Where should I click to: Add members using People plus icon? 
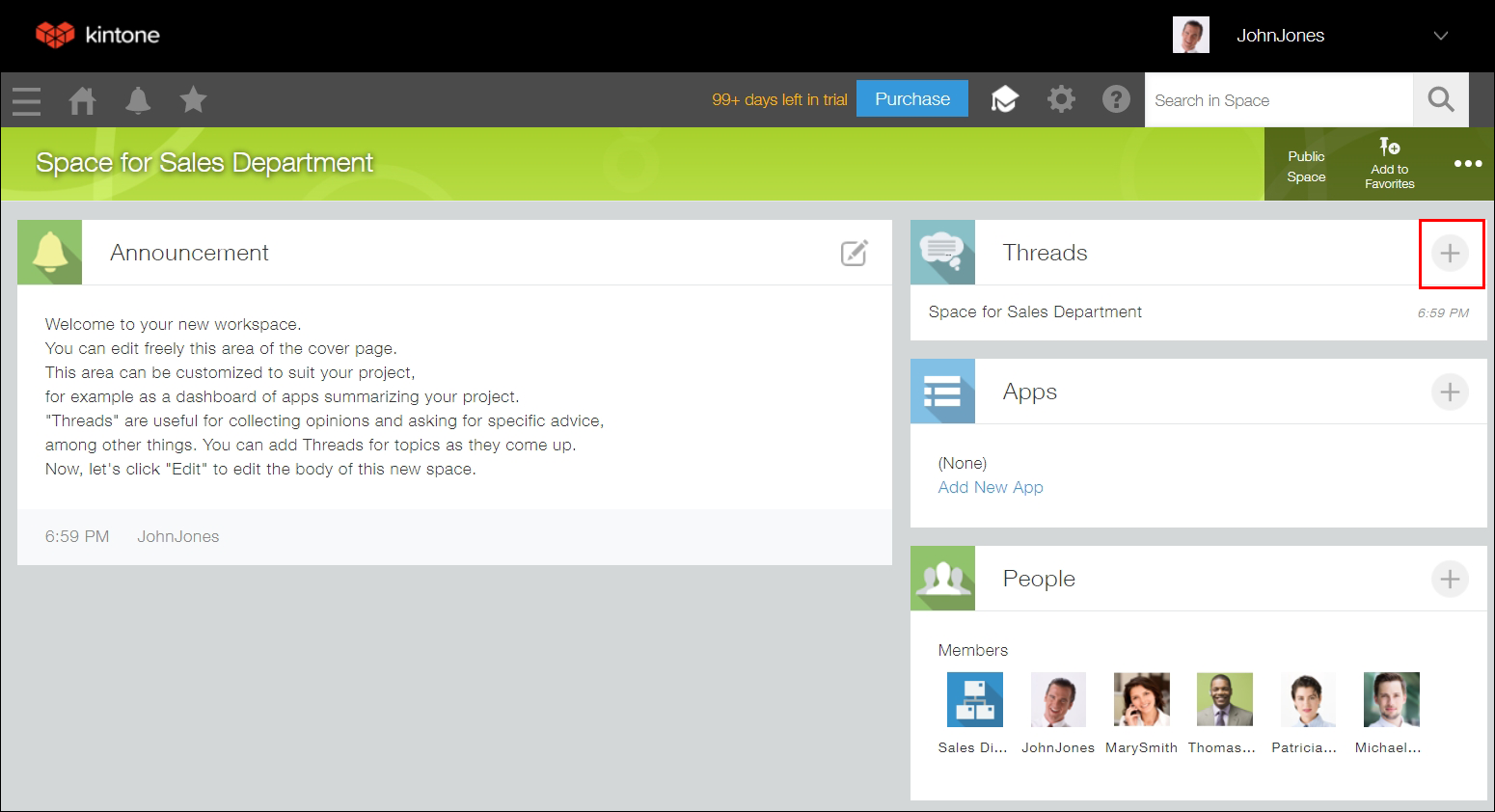tap(1449, 579)
